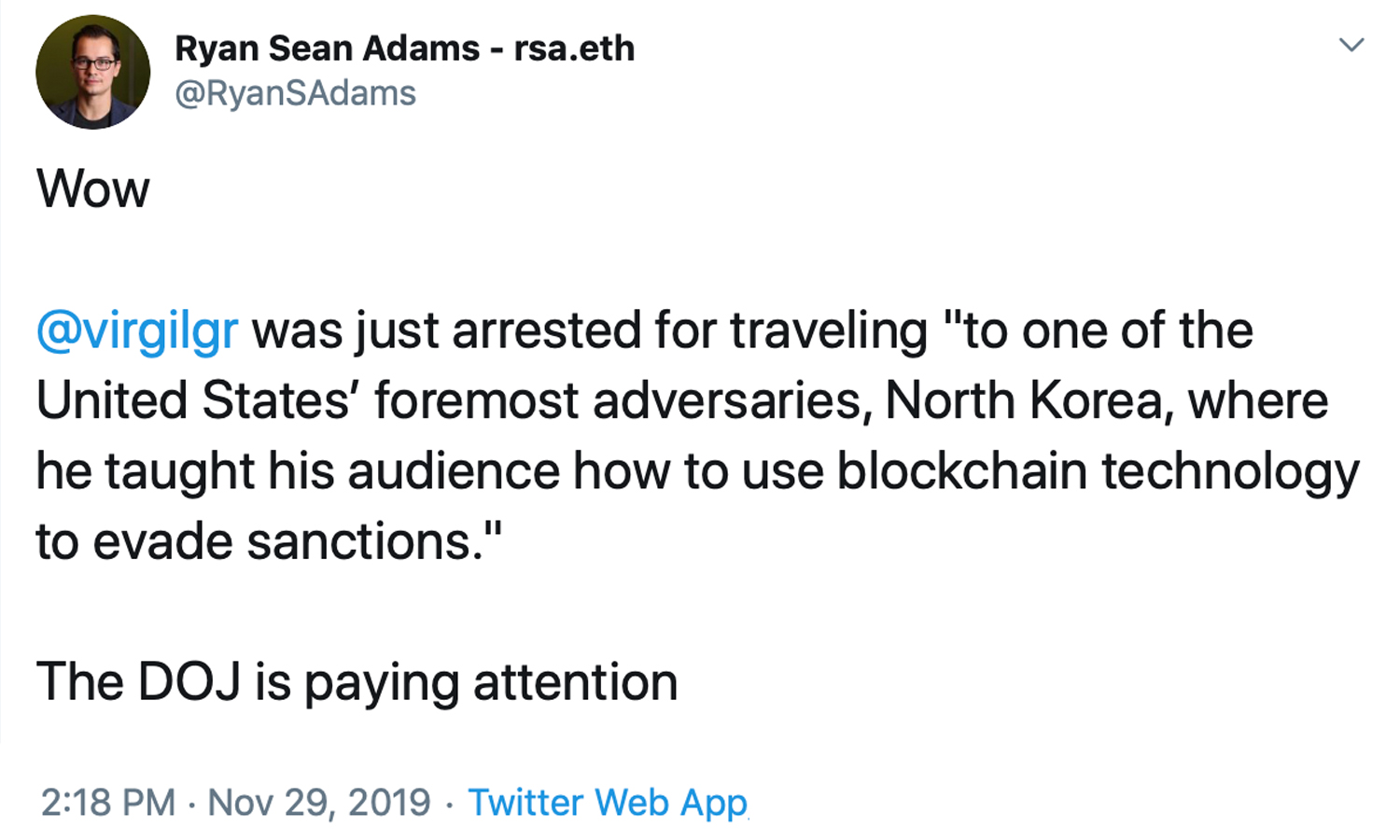Click the word "Wow" in the tweet
This screenshot has width=1400, height=840.
click(x=92, y=189)
